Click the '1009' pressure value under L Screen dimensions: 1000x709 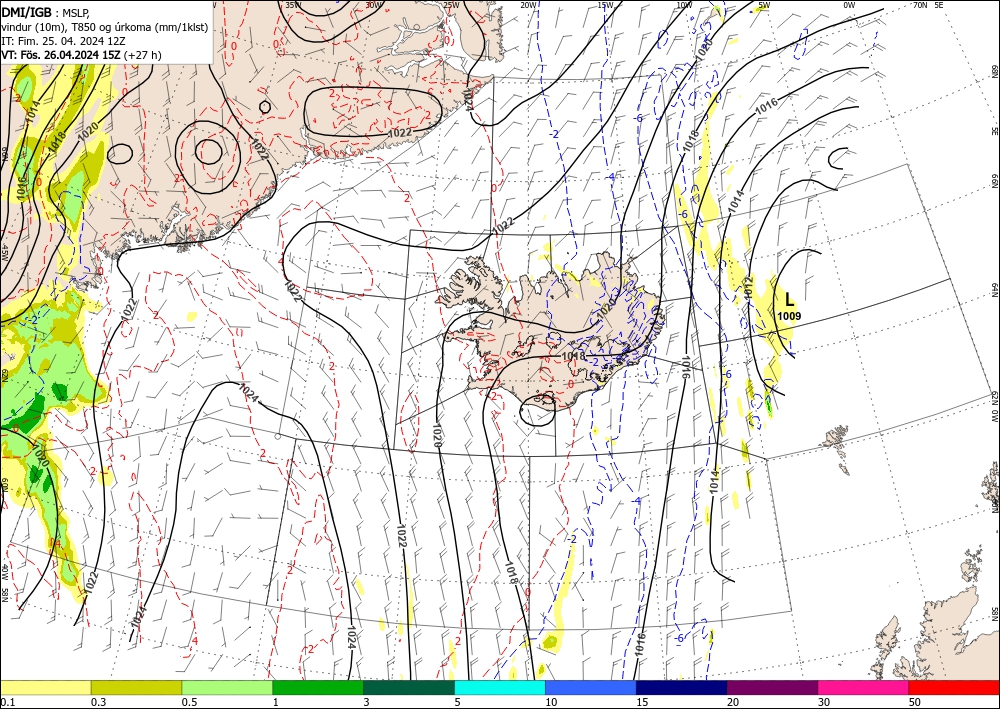(790, 316)
